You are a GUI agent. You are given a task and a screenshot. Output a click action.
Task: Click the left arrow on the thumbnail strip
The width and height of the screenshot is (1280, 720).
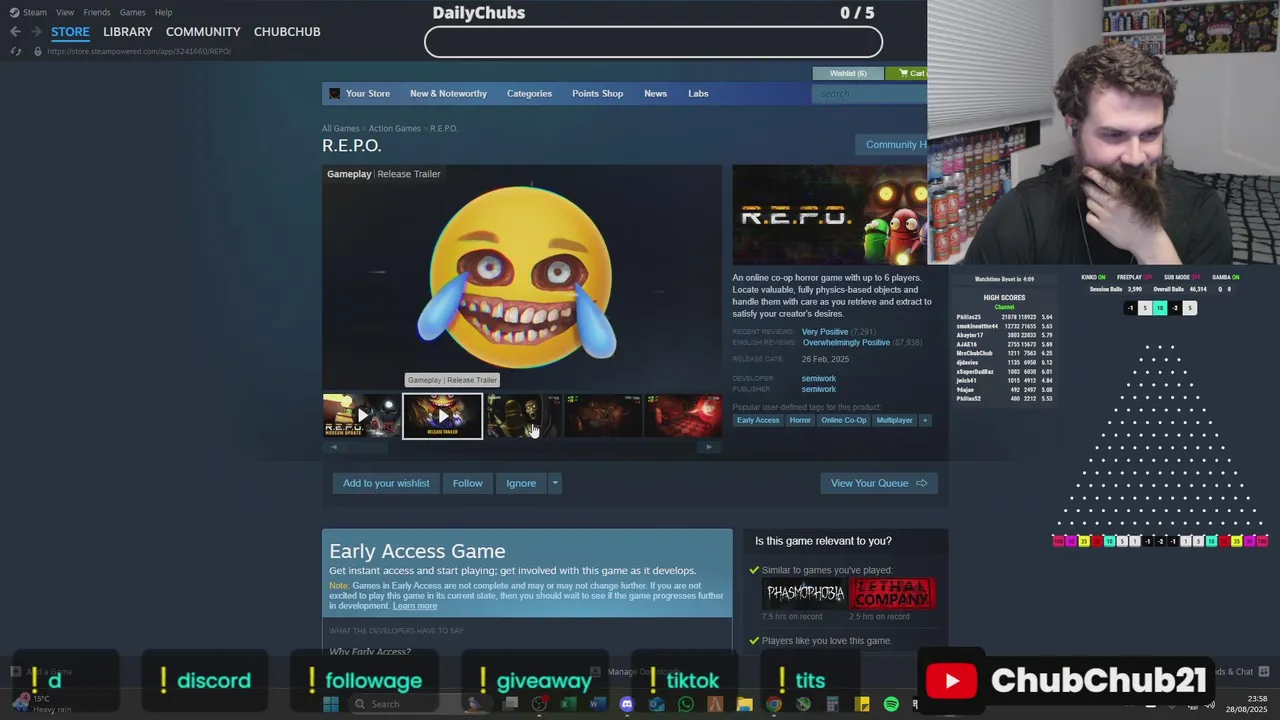click(x=334, y=447)
